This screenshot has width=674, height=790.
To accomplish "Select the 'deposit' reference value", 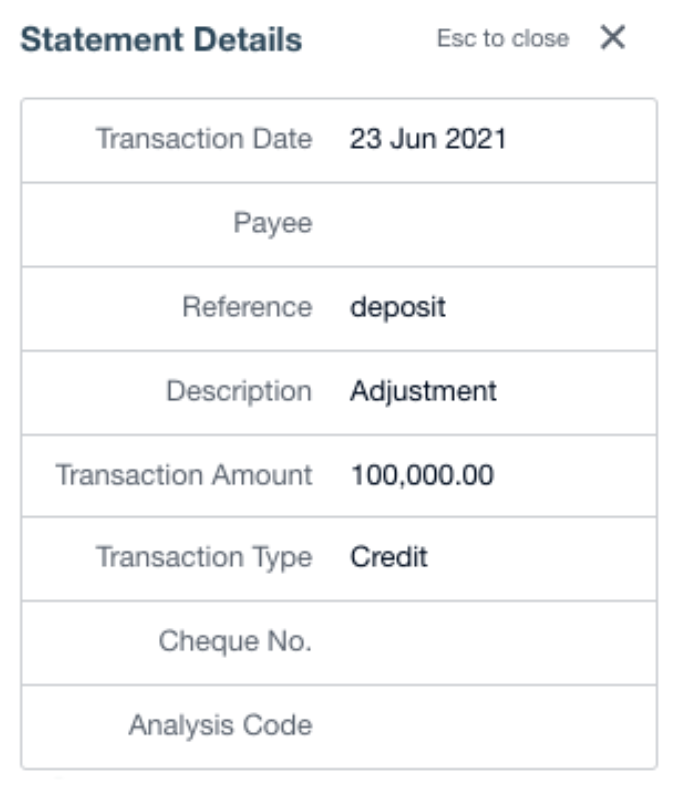I will 397,307.
